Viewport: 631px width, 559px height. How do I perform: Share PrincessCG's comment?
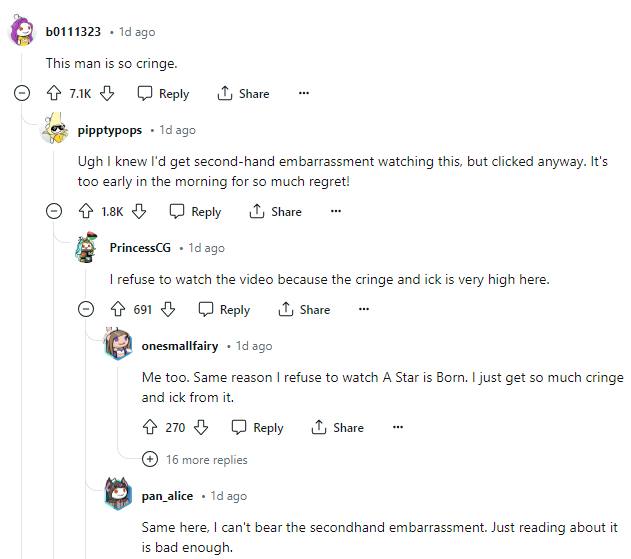(x=304, y=309)
